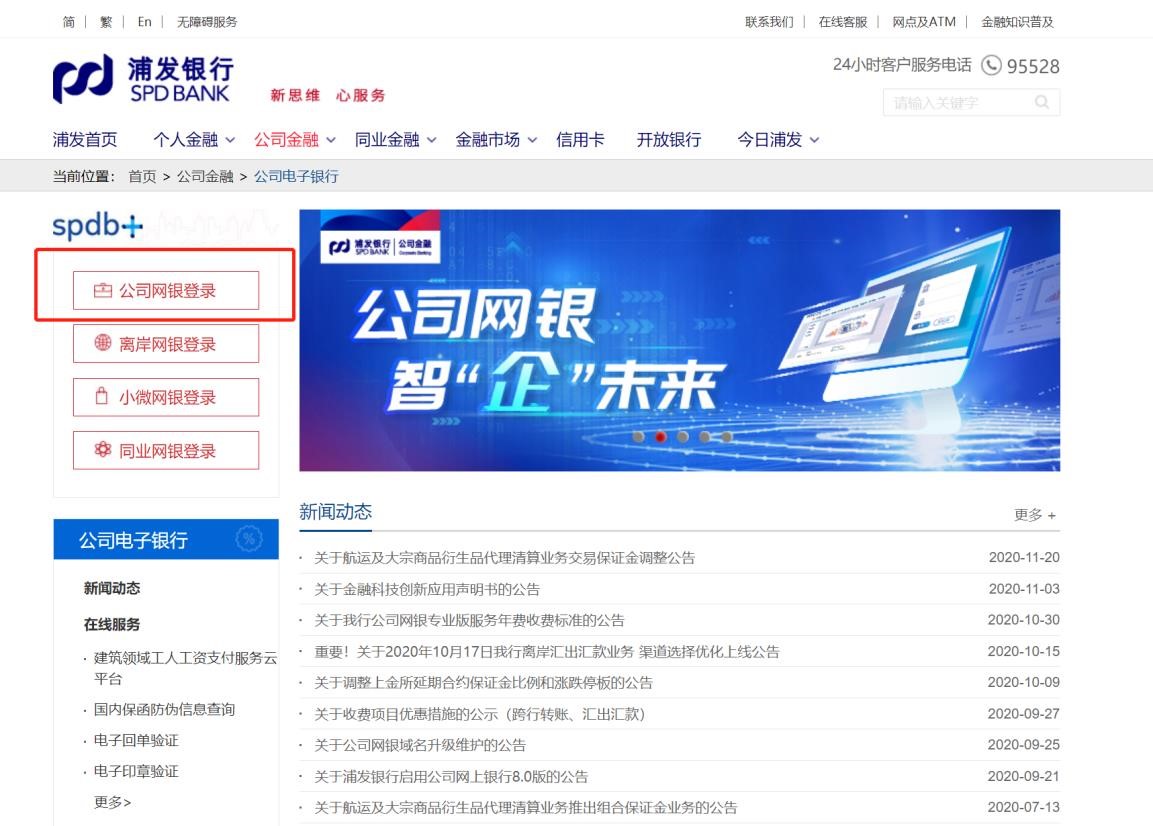Open 2020-11-20 news about 交易保证金调整公告
1153x826 pixels.
click(504, 558)
